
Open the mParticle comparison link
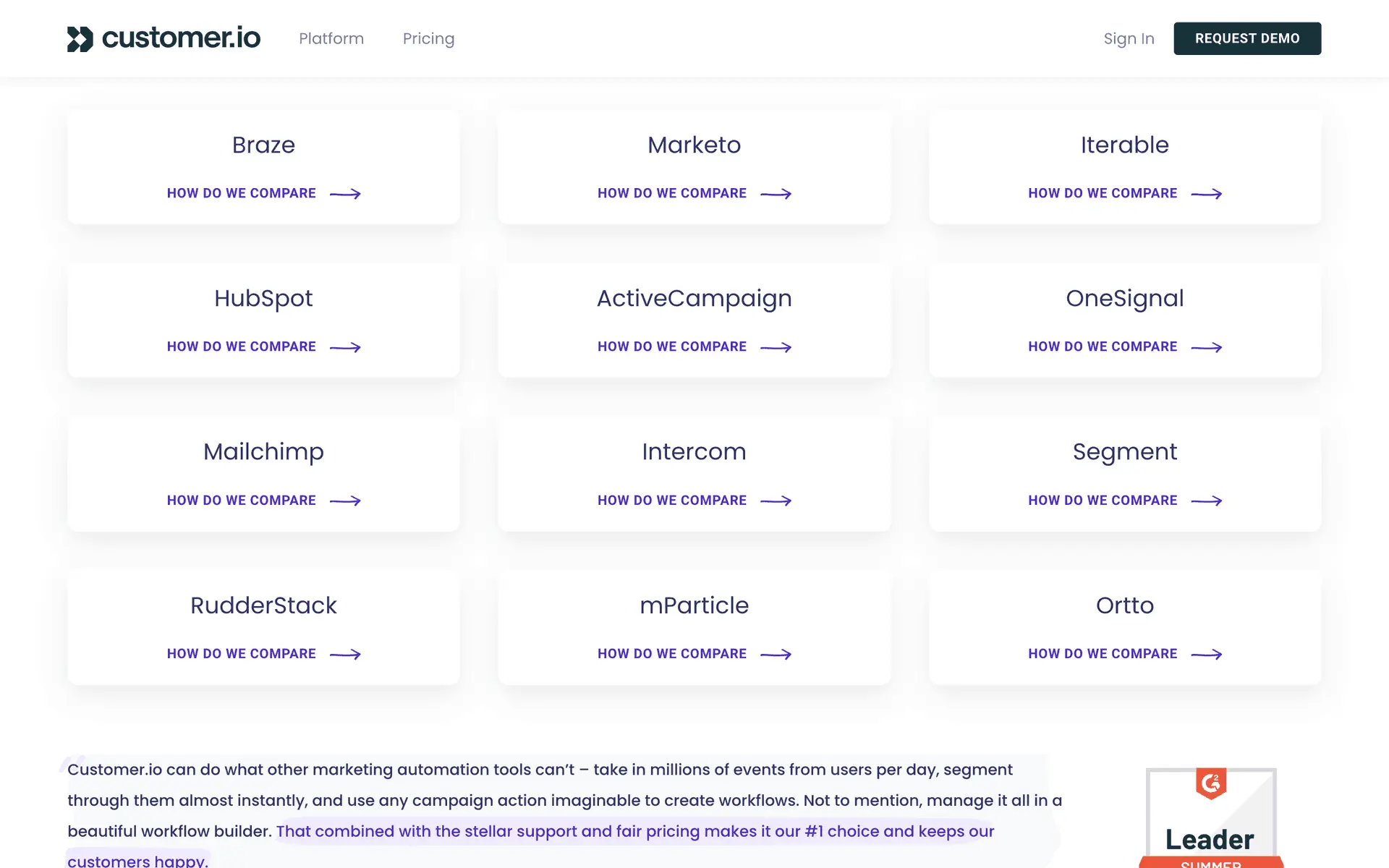pos(671,654)
